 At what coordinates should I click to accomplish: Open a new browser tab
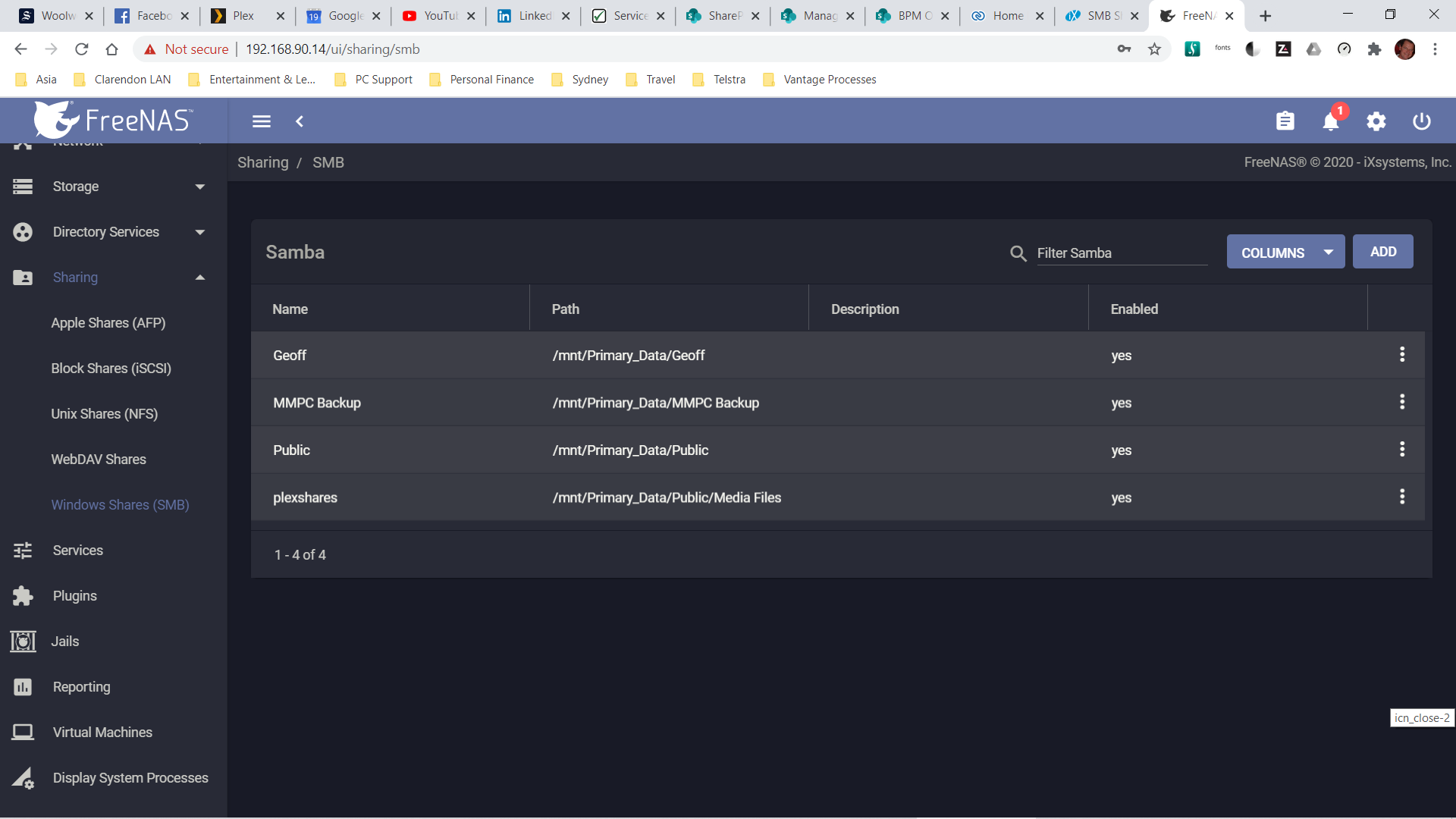tap(1265, 16)
